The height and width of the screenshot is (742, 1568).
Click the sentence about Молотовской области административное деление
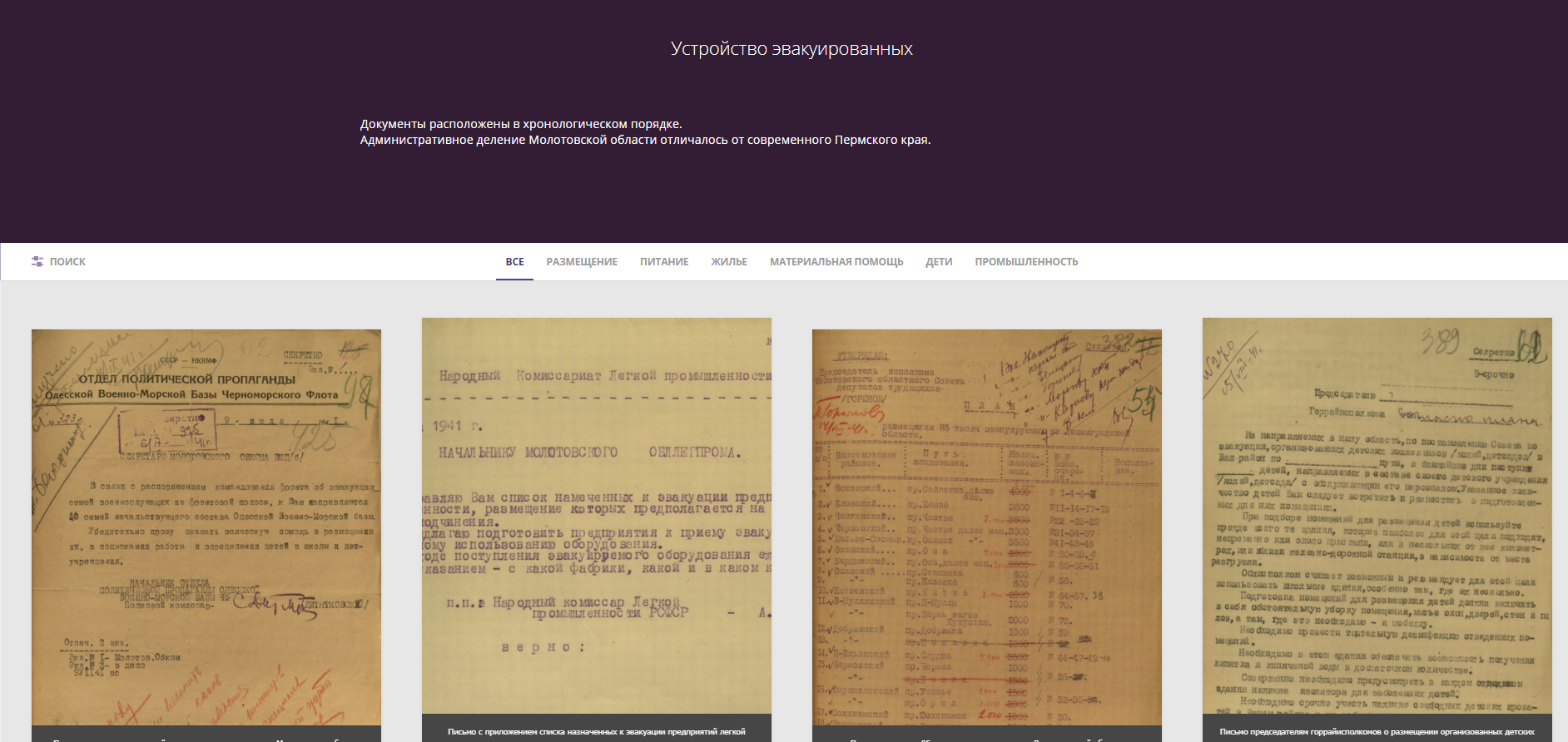tap(645, 140)
